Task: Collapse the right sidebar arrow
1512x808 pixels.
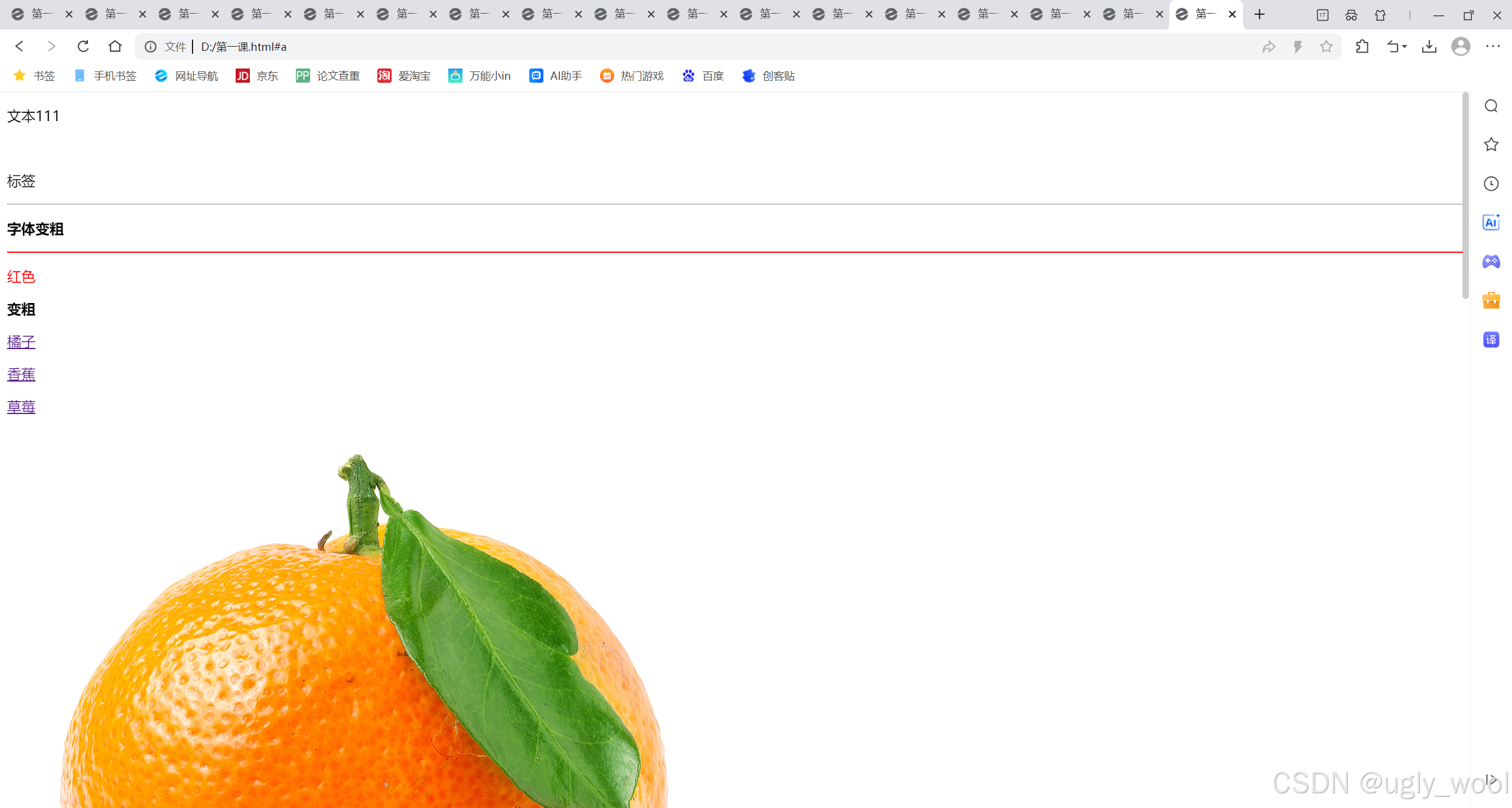Action: [1491, 780]
